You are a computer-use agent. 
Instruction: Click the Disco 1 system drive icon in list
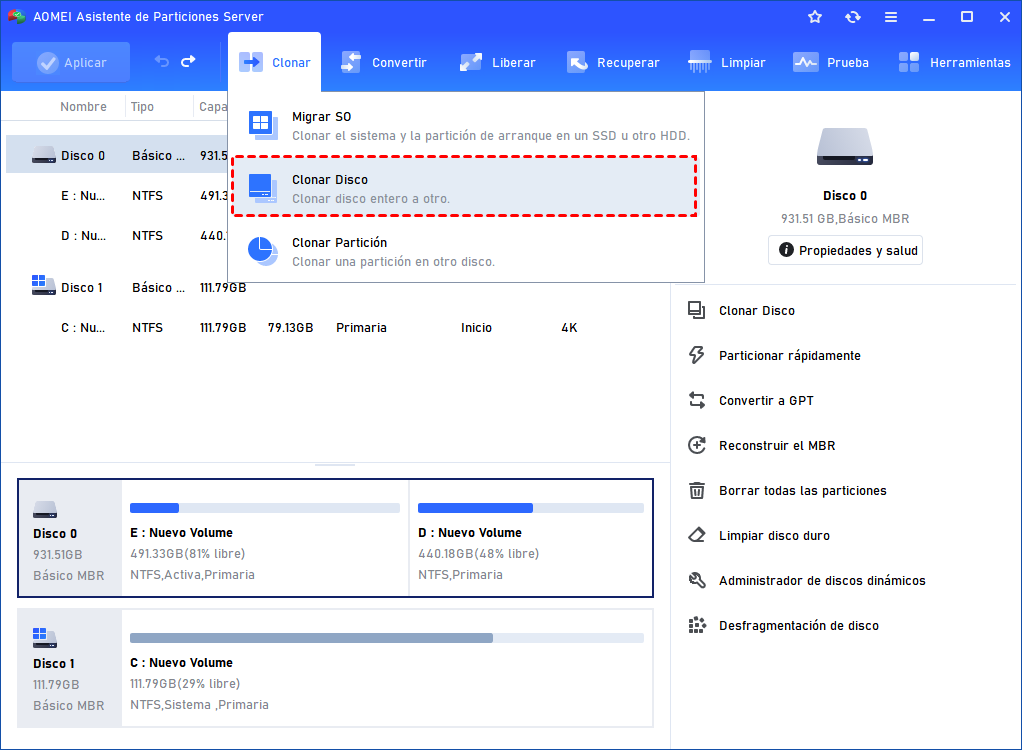coord(44,285)
